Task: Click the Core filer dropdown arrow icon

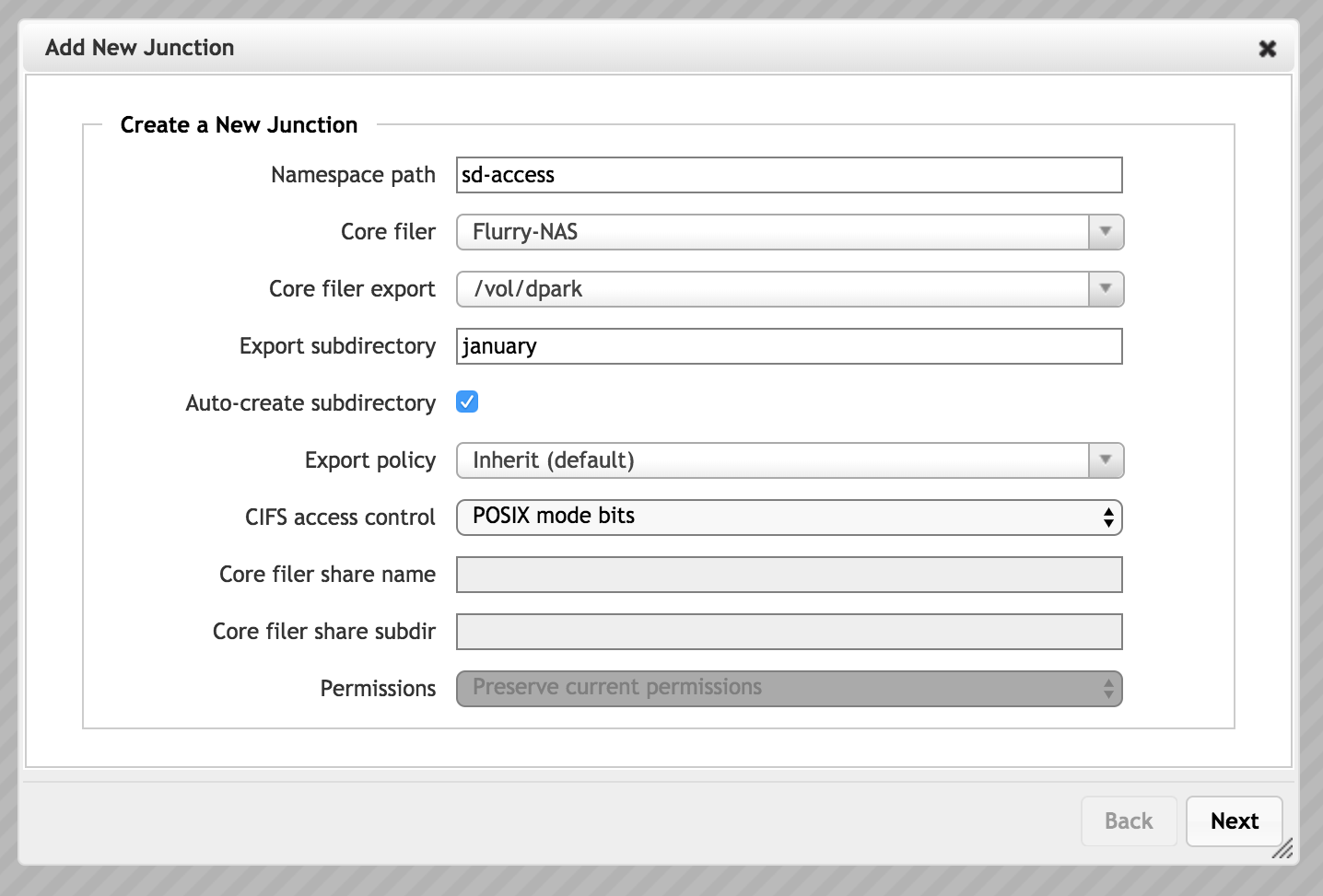Action: point(1105,232)
